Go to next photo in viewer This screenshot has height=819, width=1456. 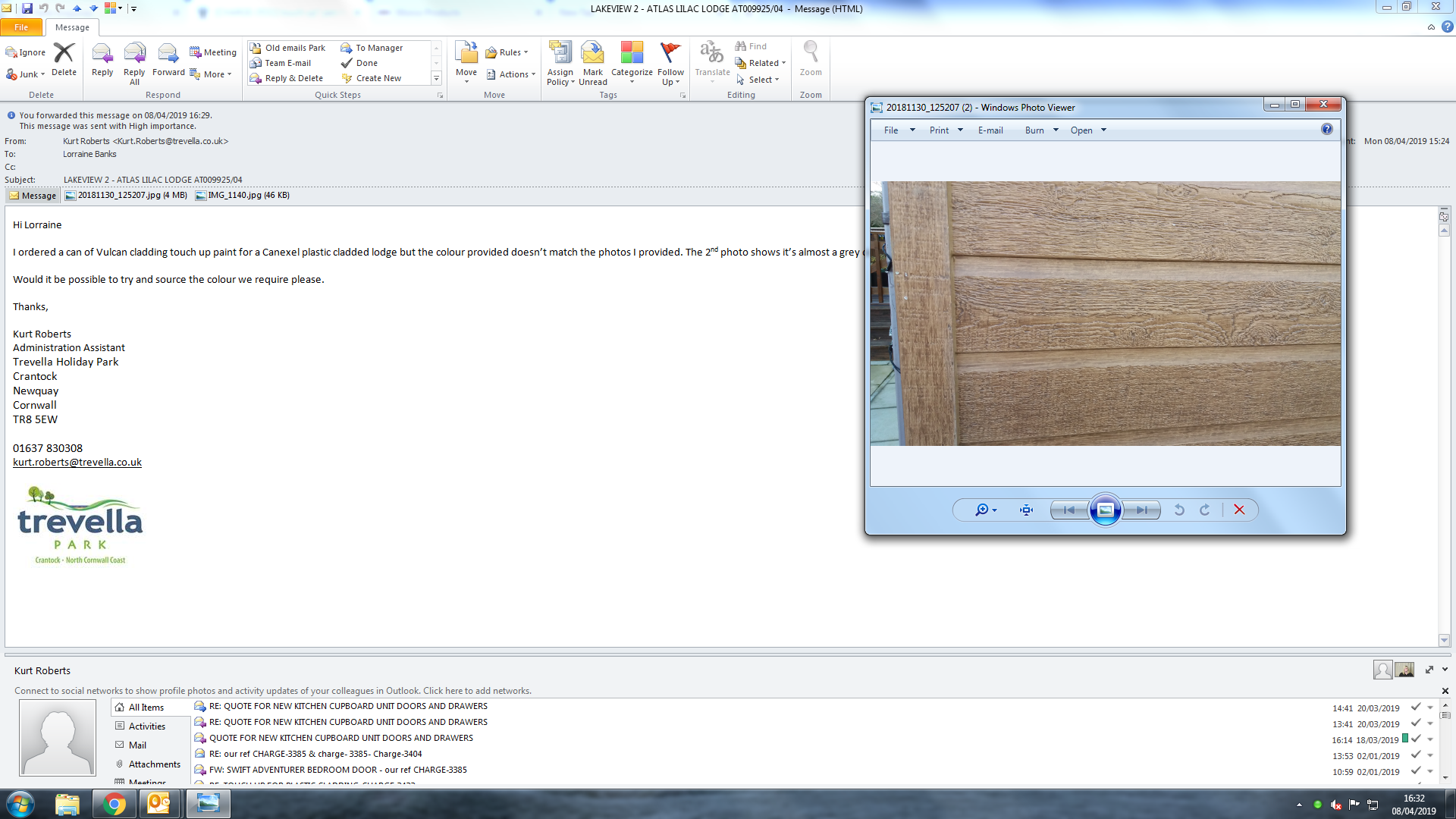[1141, 510]
